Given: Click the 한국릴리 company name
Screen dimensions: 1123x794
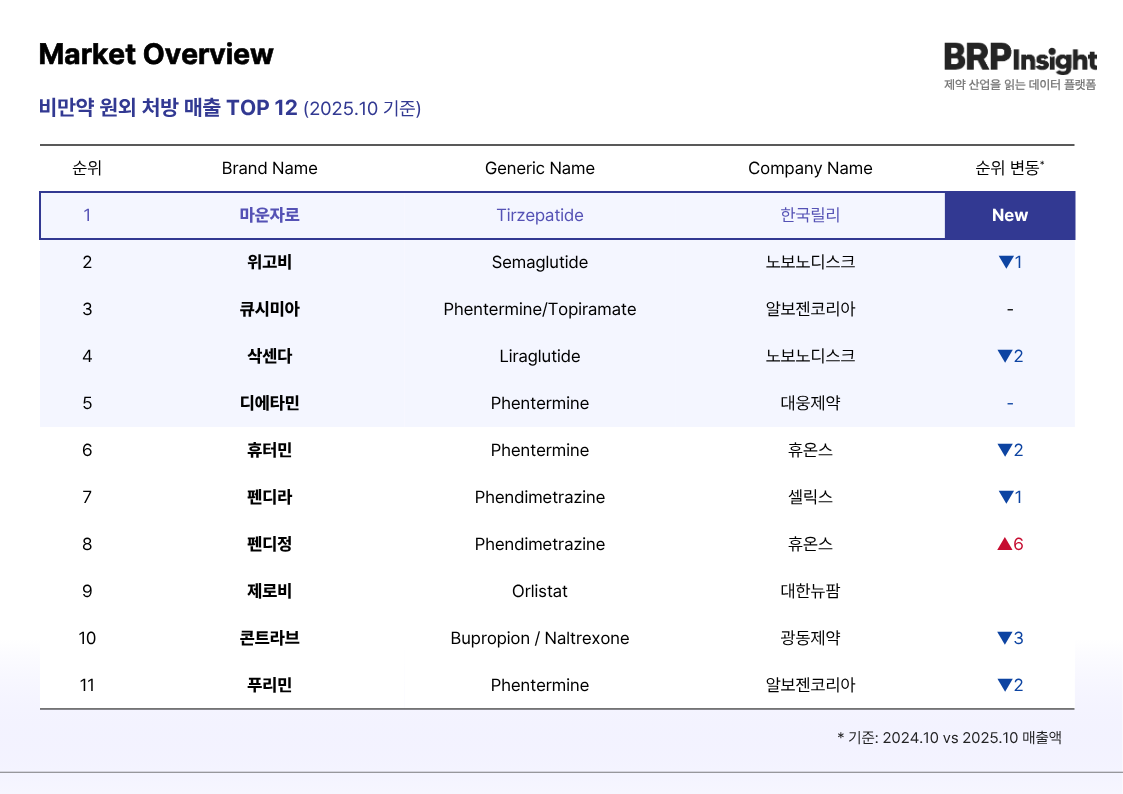Looking at the screenshot, I should point(810,215).
